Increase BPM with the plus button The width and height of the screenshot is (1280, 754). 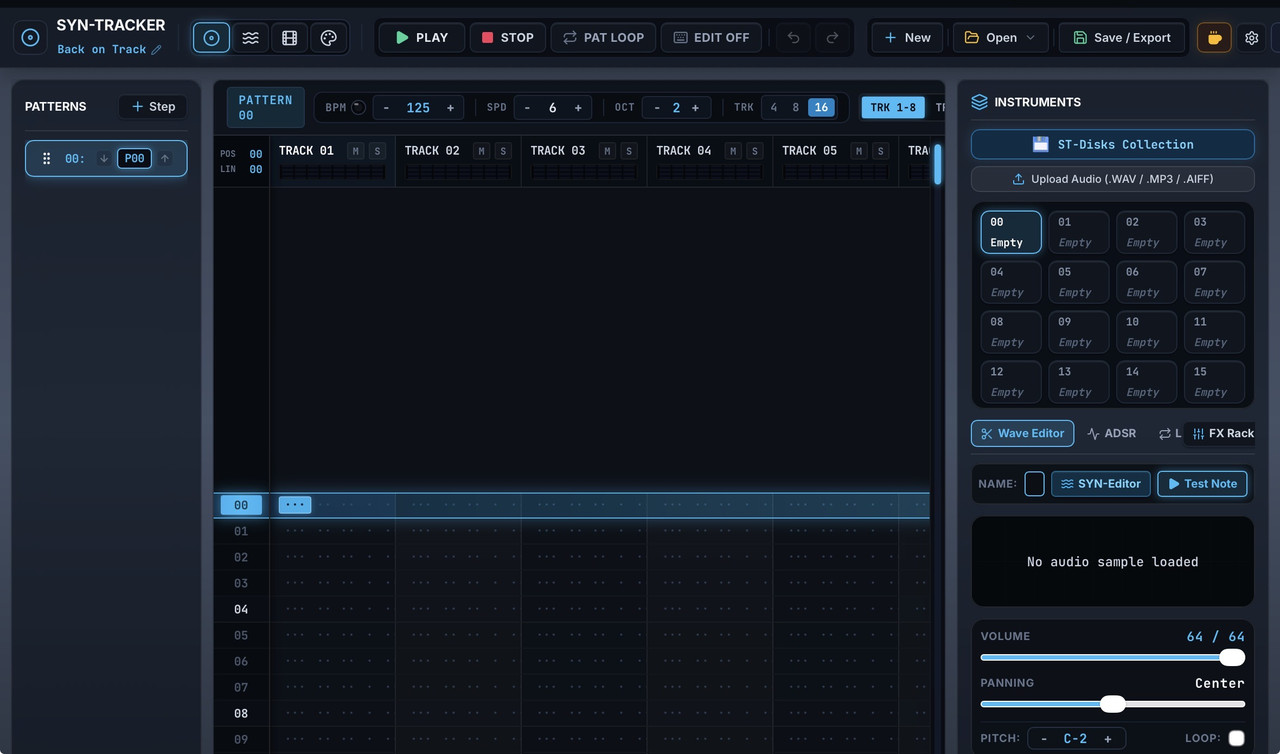(450, 108)
